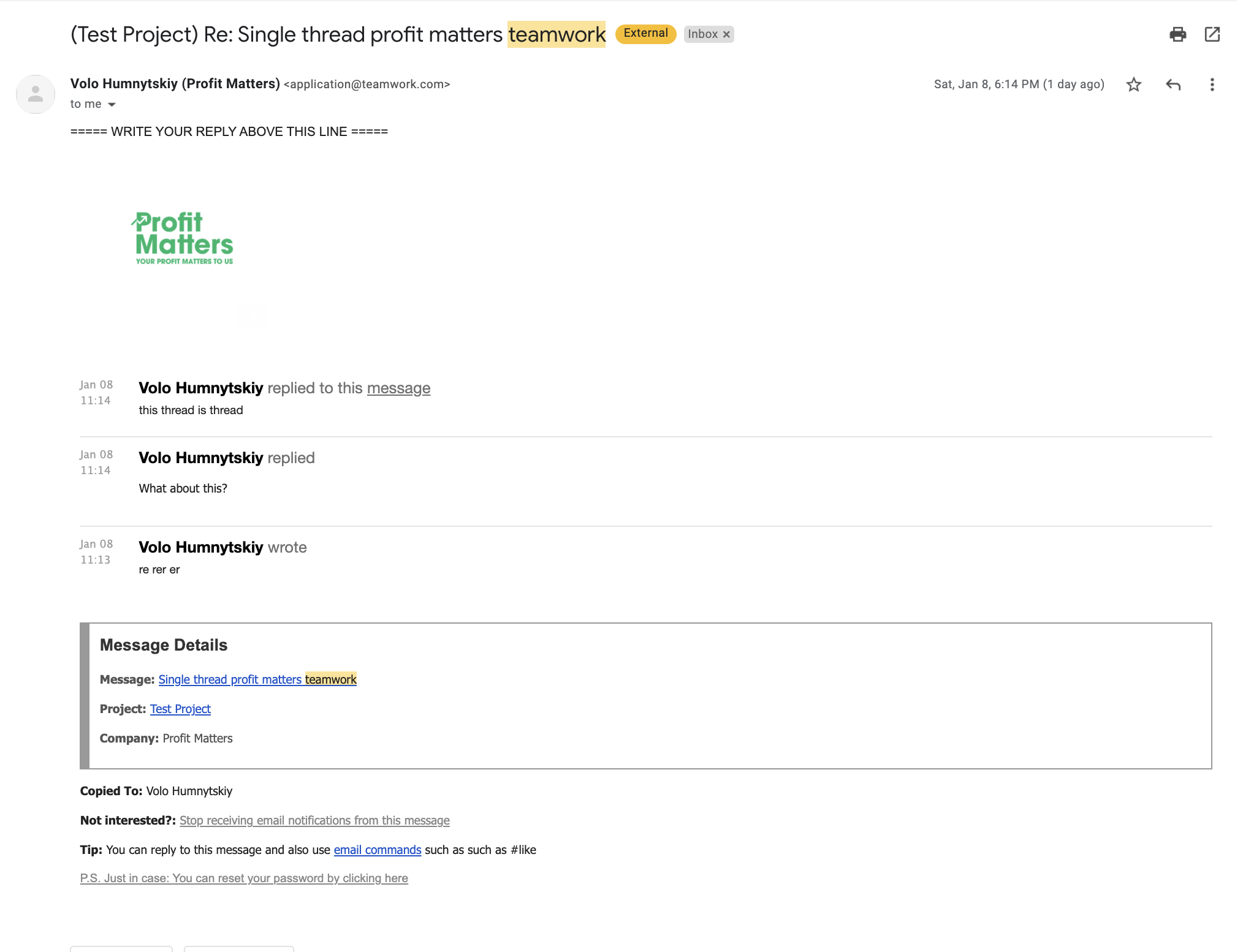1243x952 pixels.
Task: Remove the Inbox label
Action: [726, 34]
